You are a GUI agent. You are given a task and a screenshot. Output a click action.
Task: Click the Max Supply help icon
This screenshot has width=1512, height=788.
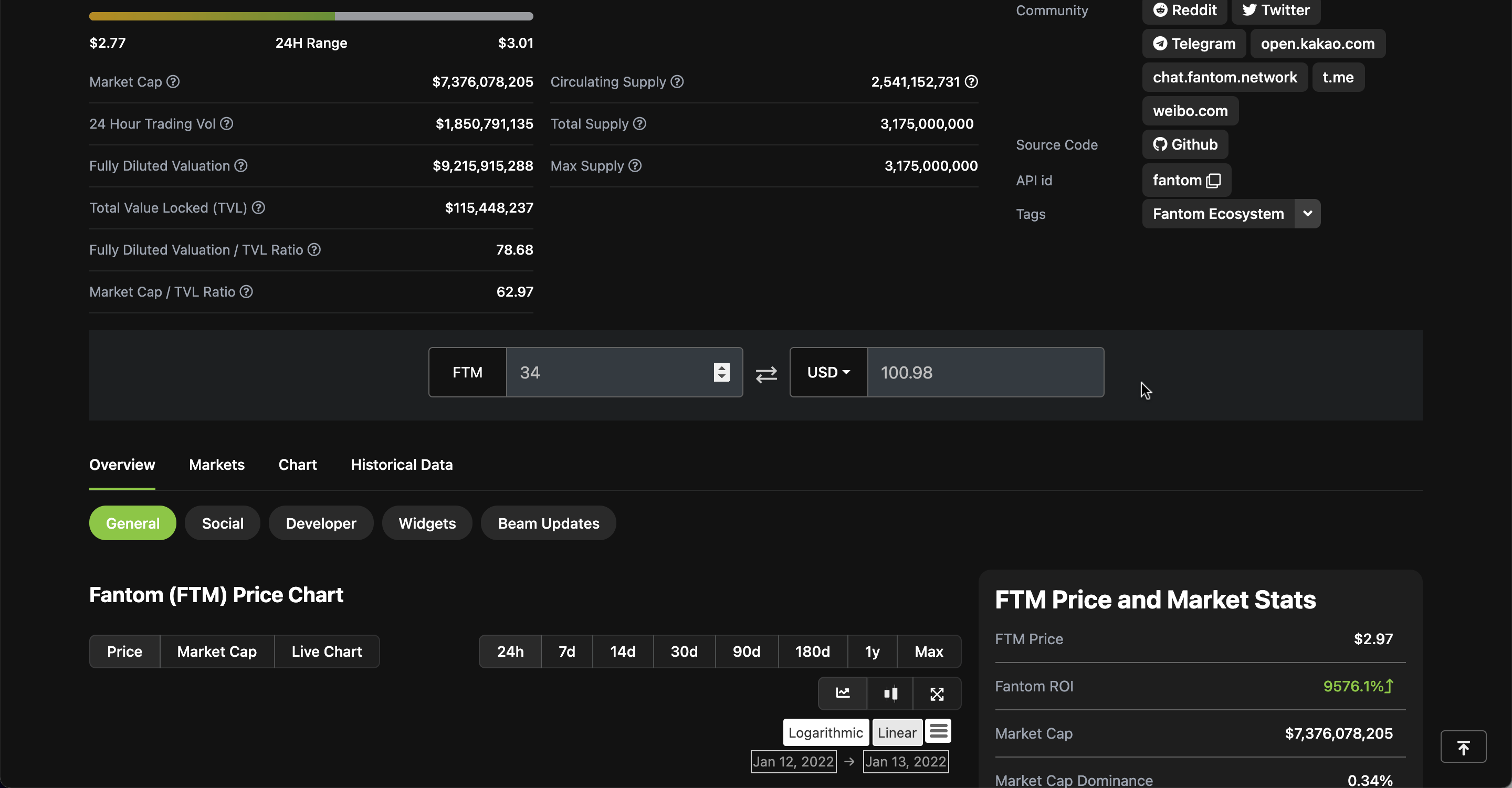click(x=635, y=166)
